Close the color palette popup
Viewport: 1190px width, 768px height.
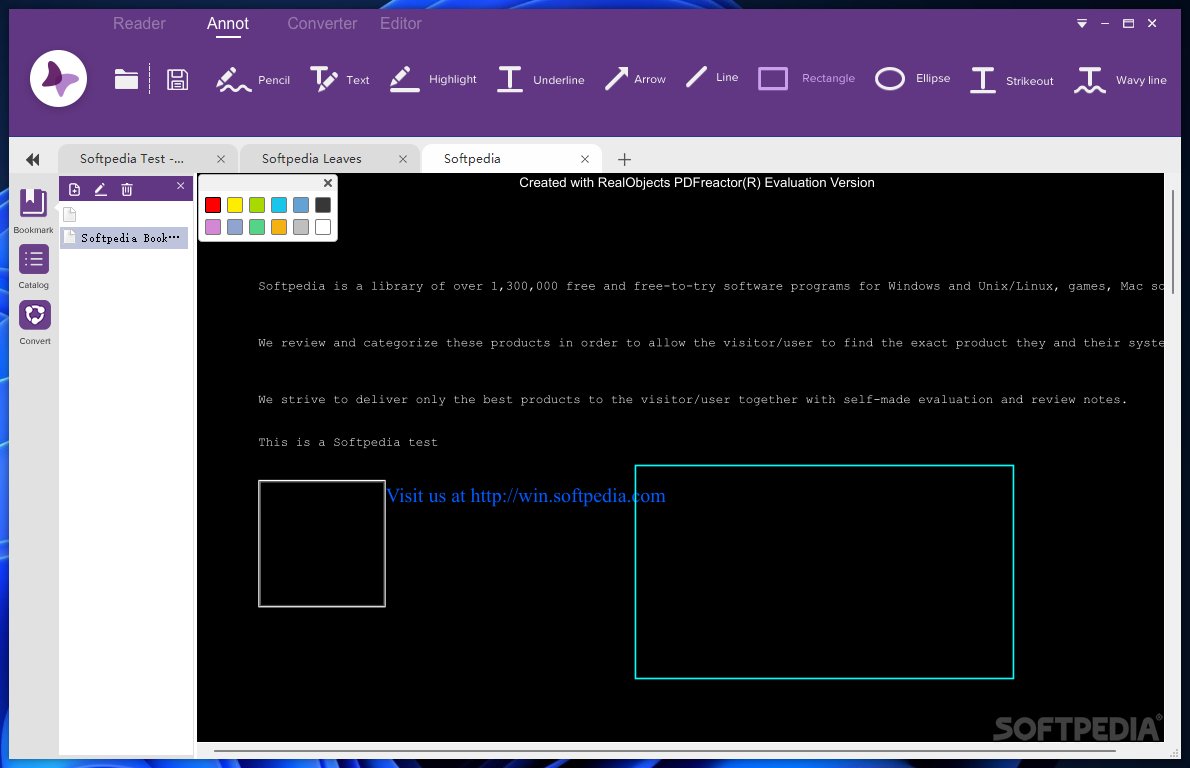328,183
